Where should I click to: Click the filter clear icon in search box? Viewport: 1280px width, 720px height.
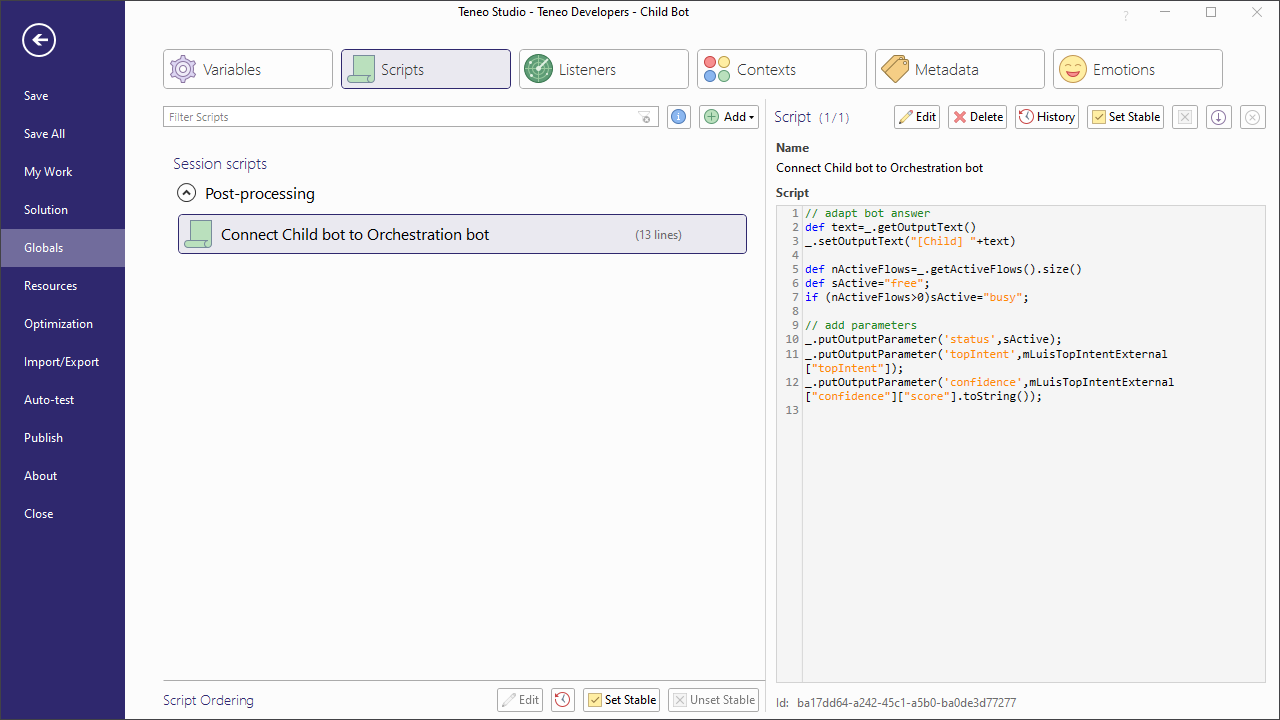pyautogui.click(x=646, y=117)
